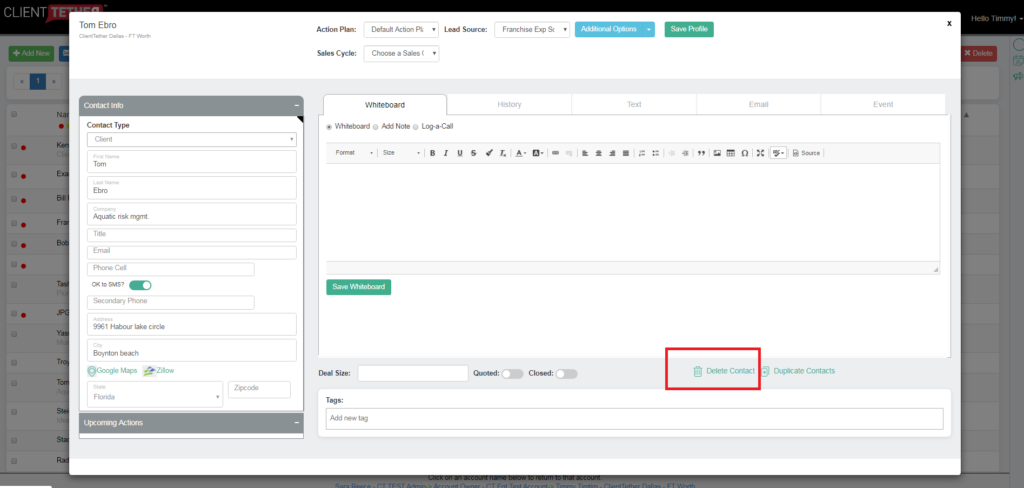Toggle bold formatting in Whiteboard editor
The image size is (1024, 488).
432,153
